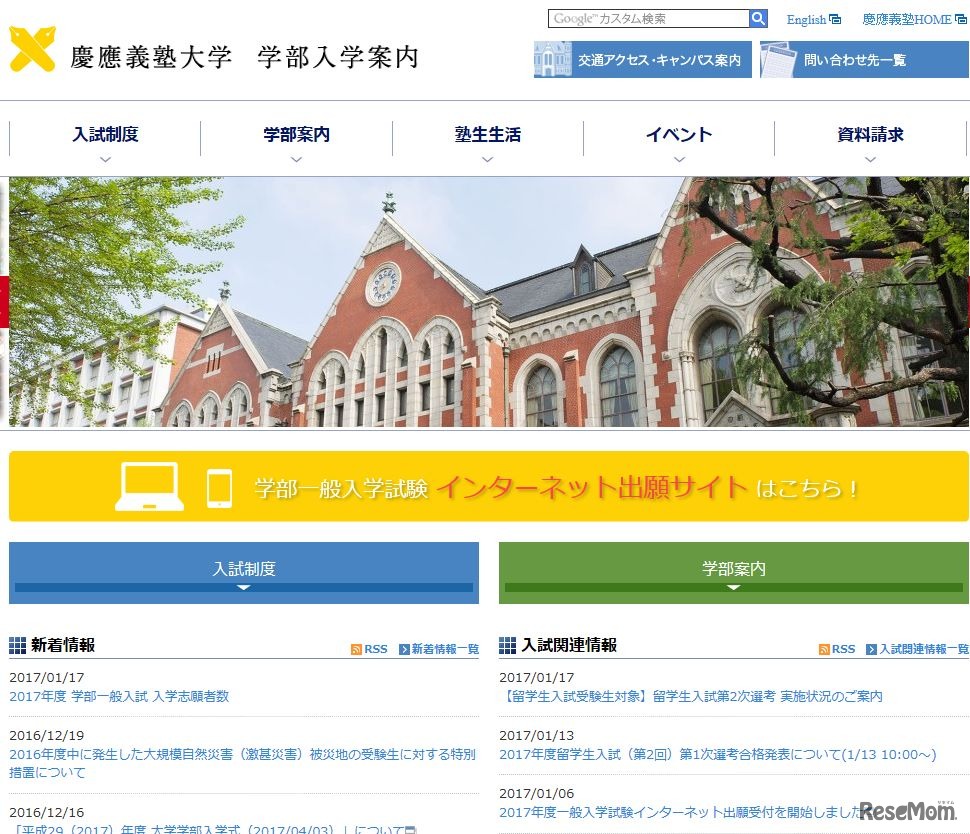970x834 pixels.
Task: Click the Google カスタム検索 input field
Action: tap(648, 19)
